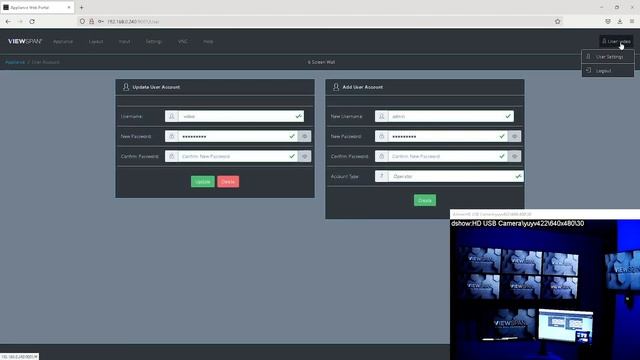Click lock icon beside Update account Confirm Password
Screen dimensions: 640x360
click(x=172, y=156)
